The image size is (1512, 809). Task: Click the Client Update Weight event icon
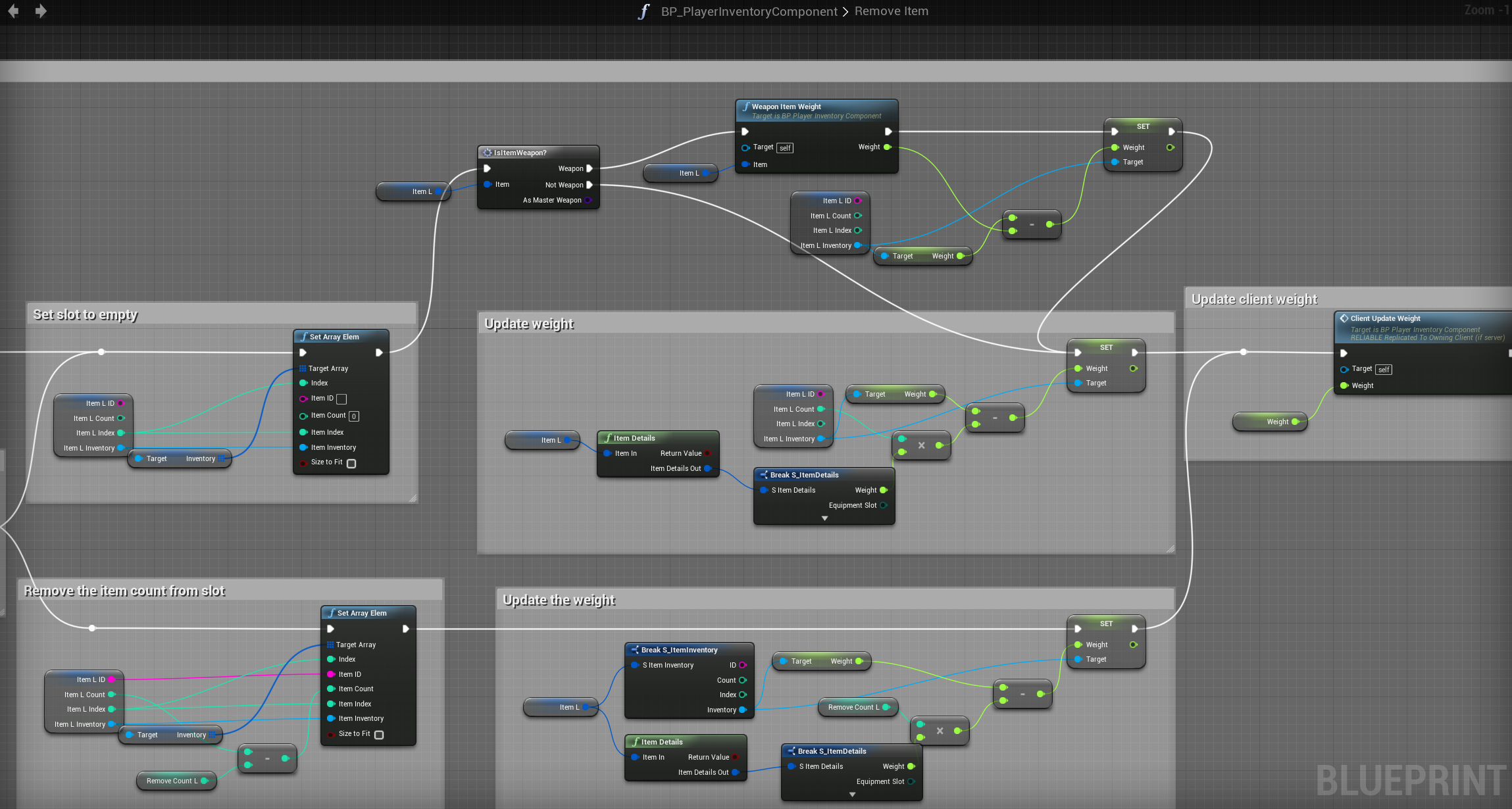(1344, 318)
